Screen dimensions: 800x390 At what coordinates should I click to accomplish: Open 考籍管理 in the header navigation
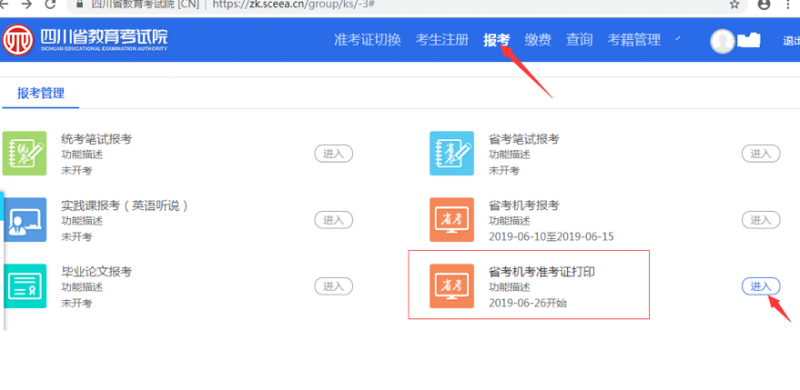[634, 40]
